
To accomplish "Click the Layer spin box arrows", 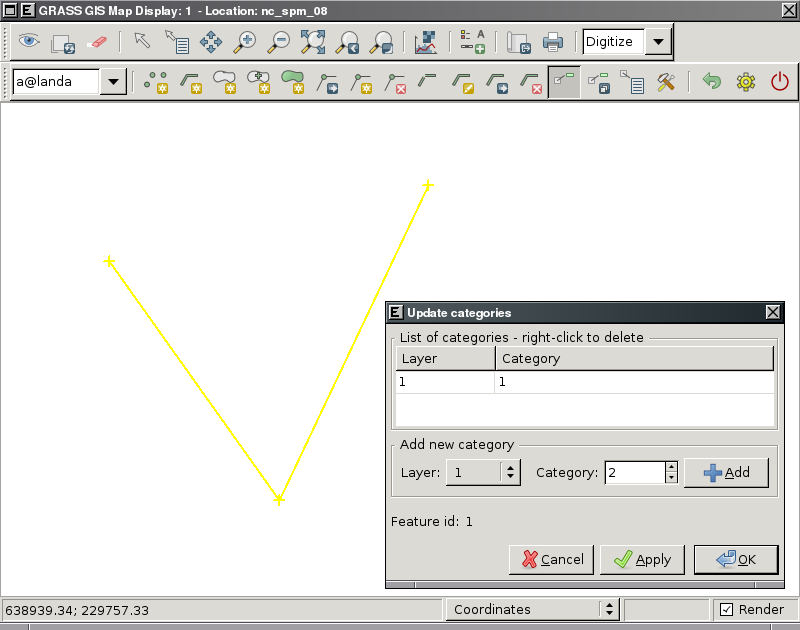I will pos(511,472).
